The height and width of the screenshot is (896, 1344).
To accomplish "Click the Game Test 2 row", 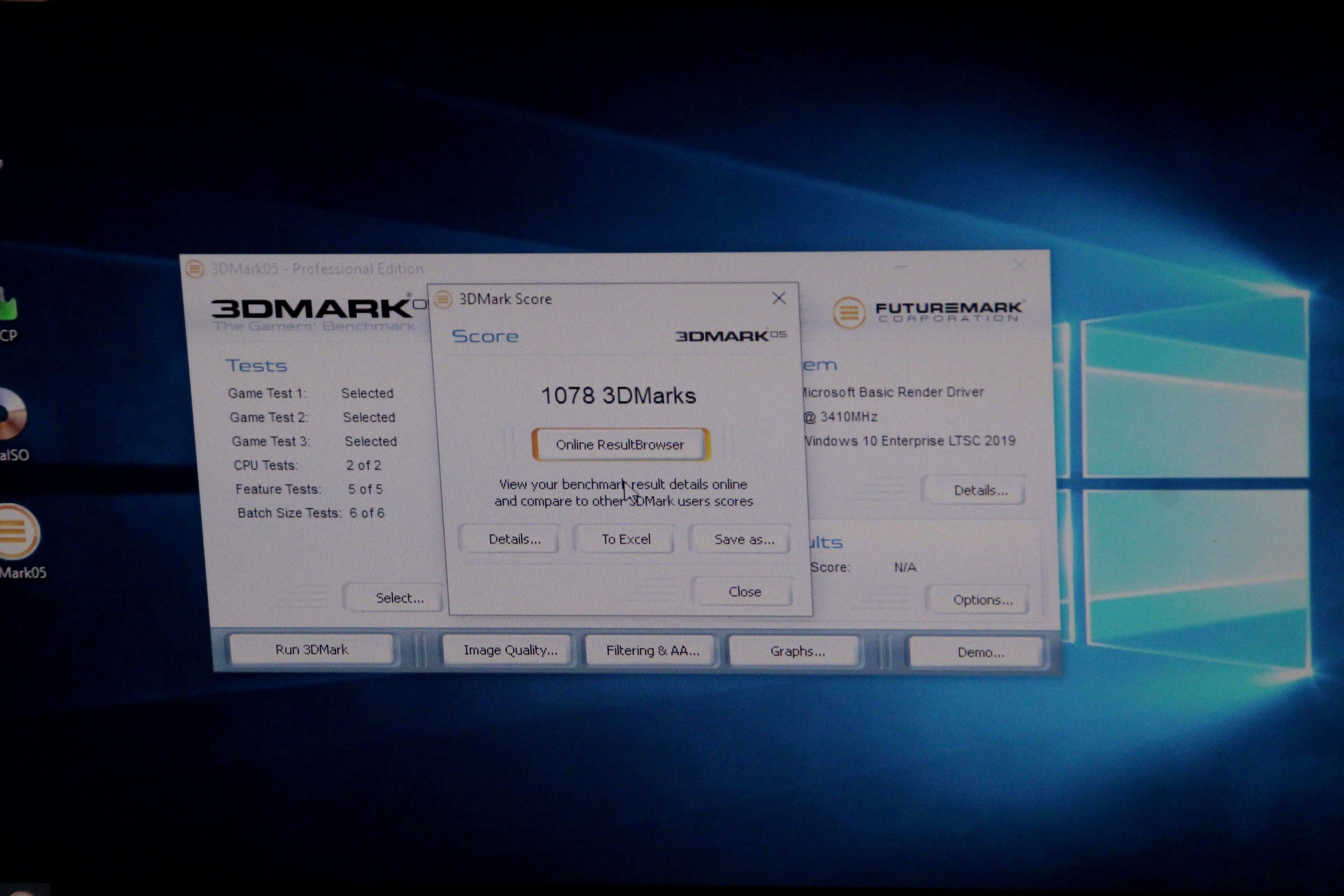I will [x=312, y=417].
